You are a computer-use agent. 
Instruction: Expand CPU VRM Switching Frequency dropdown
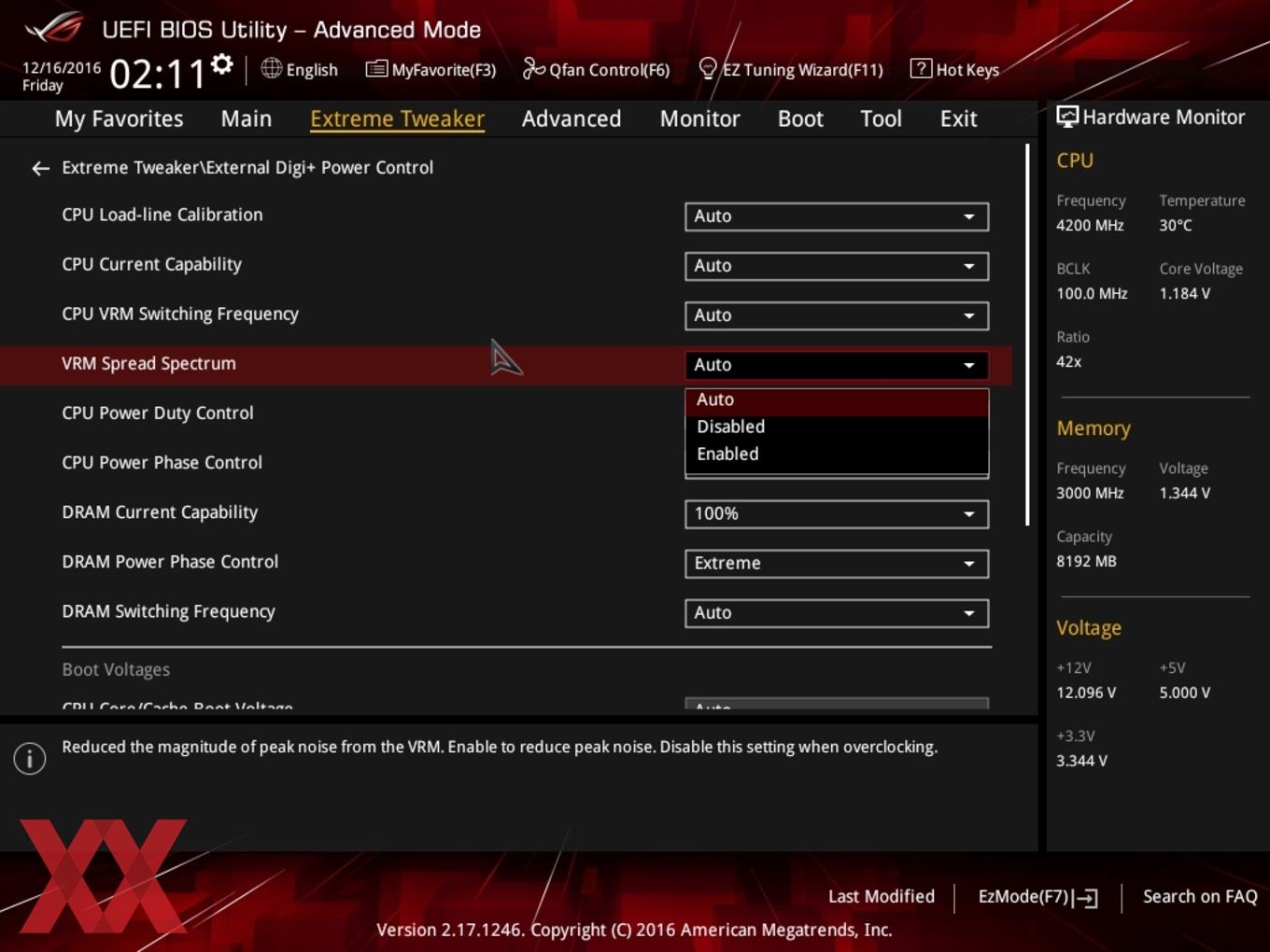pos(837,315)
